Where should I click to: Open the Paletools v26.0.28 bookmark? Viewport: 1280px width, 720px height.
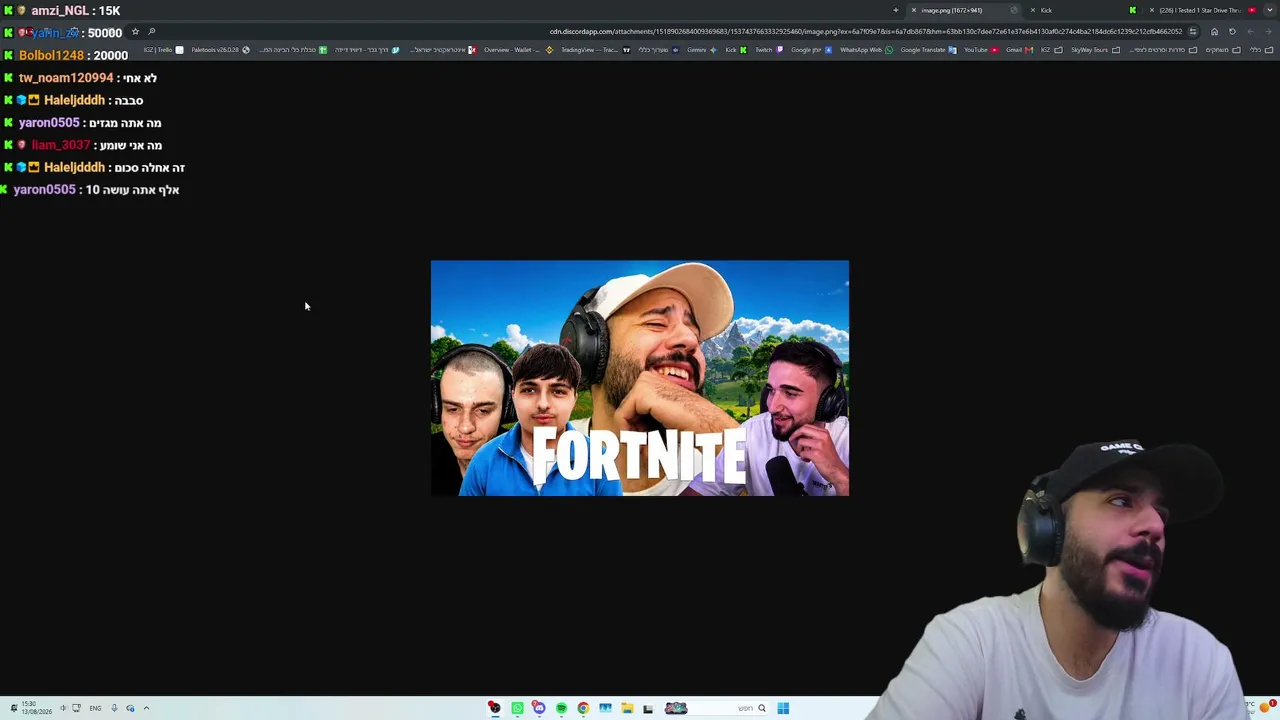pos(220,50)
